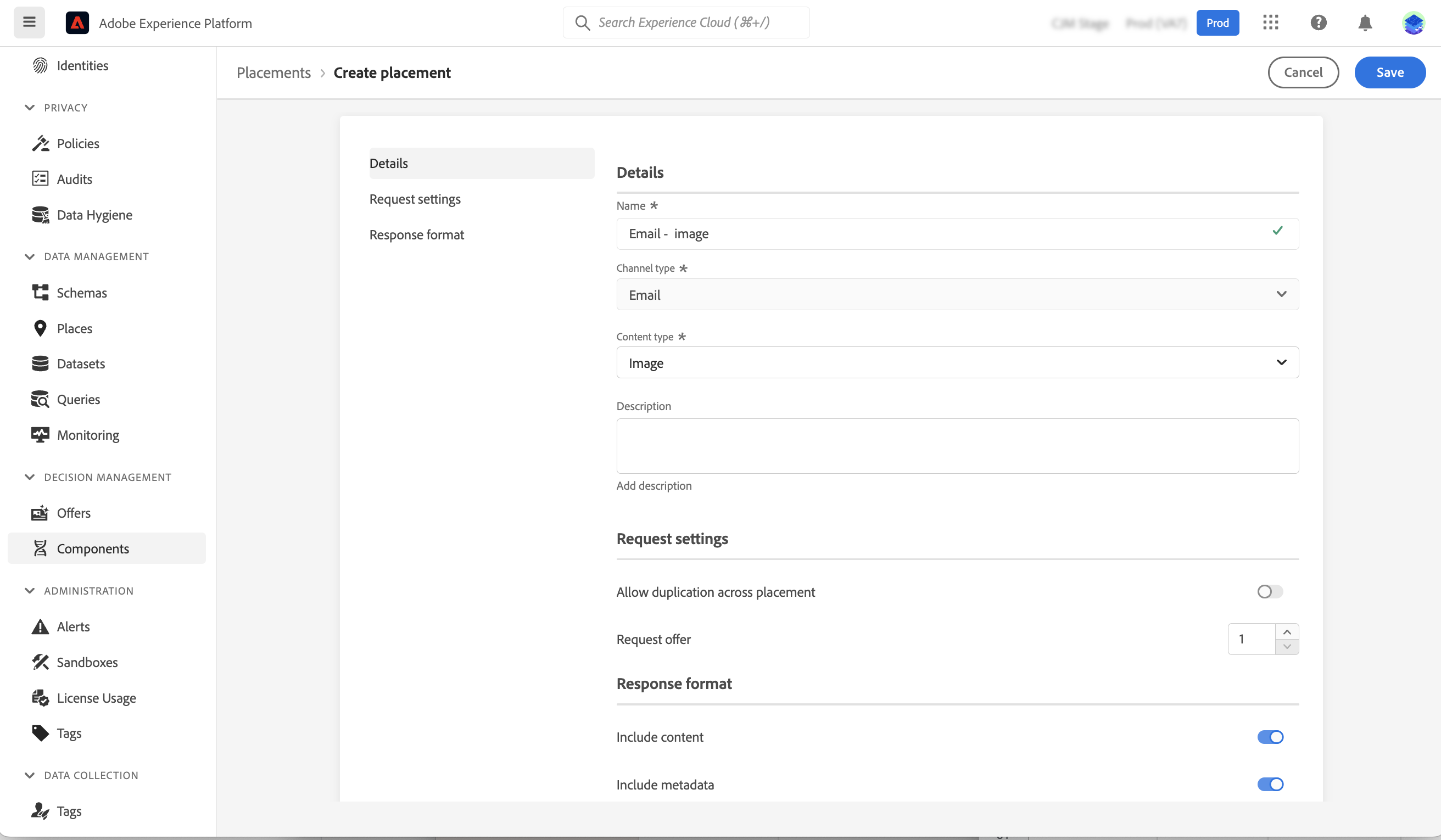This screenshot has height=840, width=1441.
Task: Jump to Request settings section tab
Action: tap(415, 199)
